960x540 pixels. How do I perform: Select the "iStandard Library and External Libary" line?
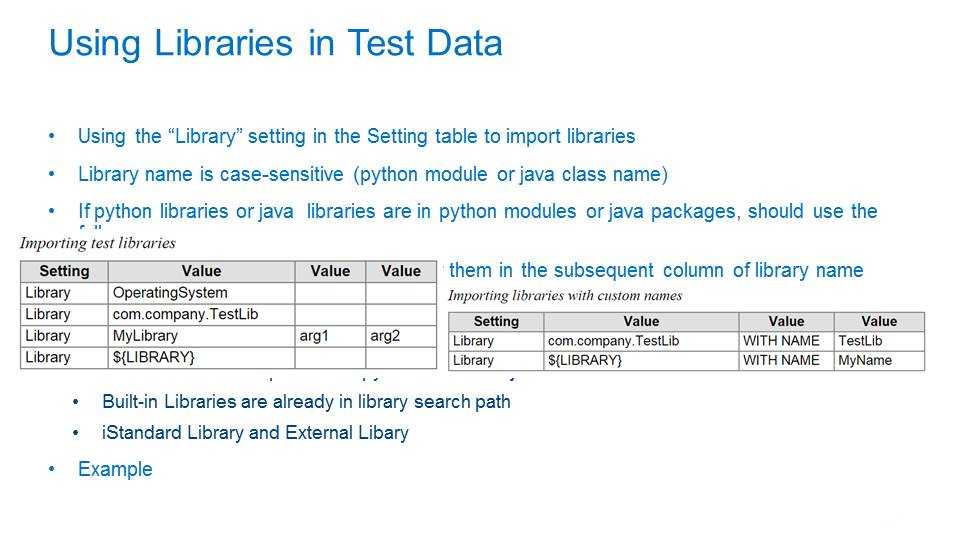click(x=255, y=433)
